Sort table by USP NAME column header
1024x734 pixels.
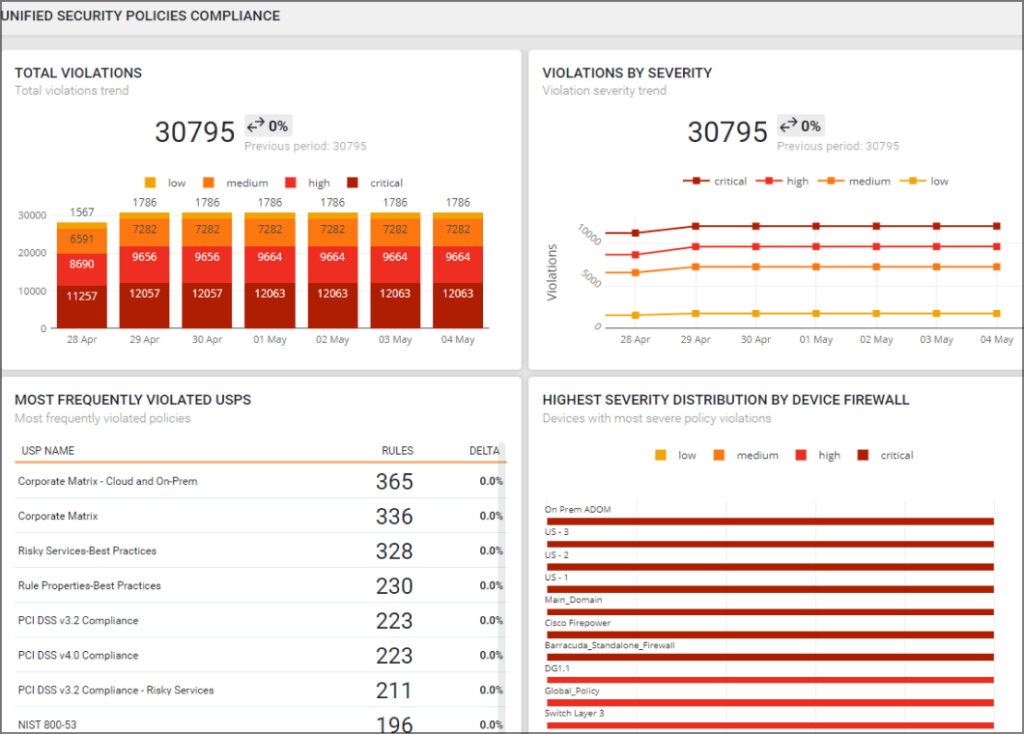point(48,451)
